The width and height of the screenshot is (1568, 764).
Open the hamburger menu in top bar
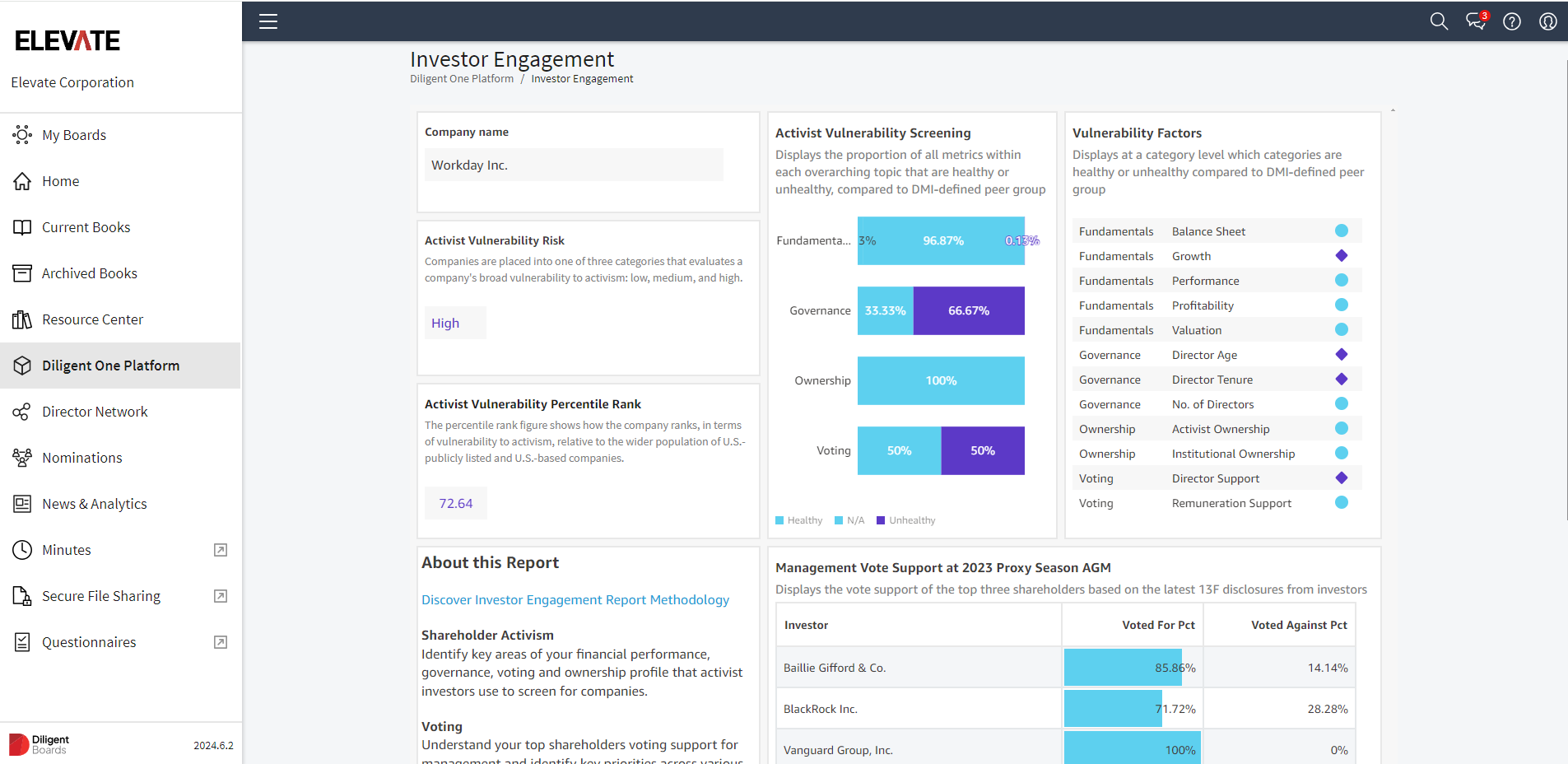click(x=268, y=21)
